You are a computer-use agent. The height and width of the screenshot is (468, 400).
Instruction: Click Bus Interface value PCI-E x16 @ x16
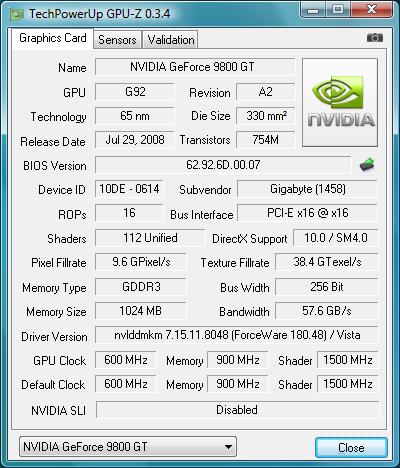coord(307,213)
